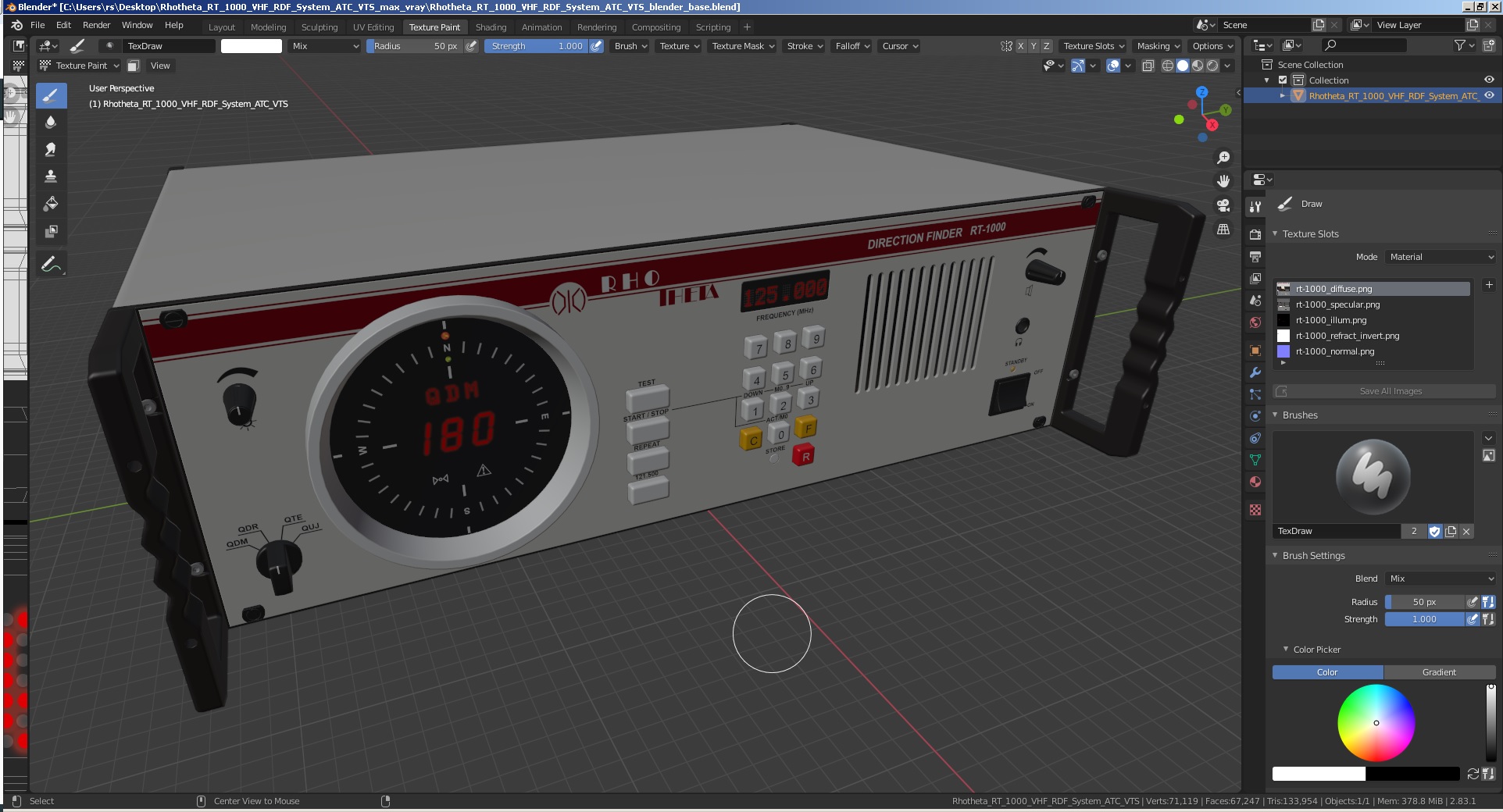Click the pan view hand icon
The width and height of the screenshot is (1503, 812).
(x=1223, y=181)
